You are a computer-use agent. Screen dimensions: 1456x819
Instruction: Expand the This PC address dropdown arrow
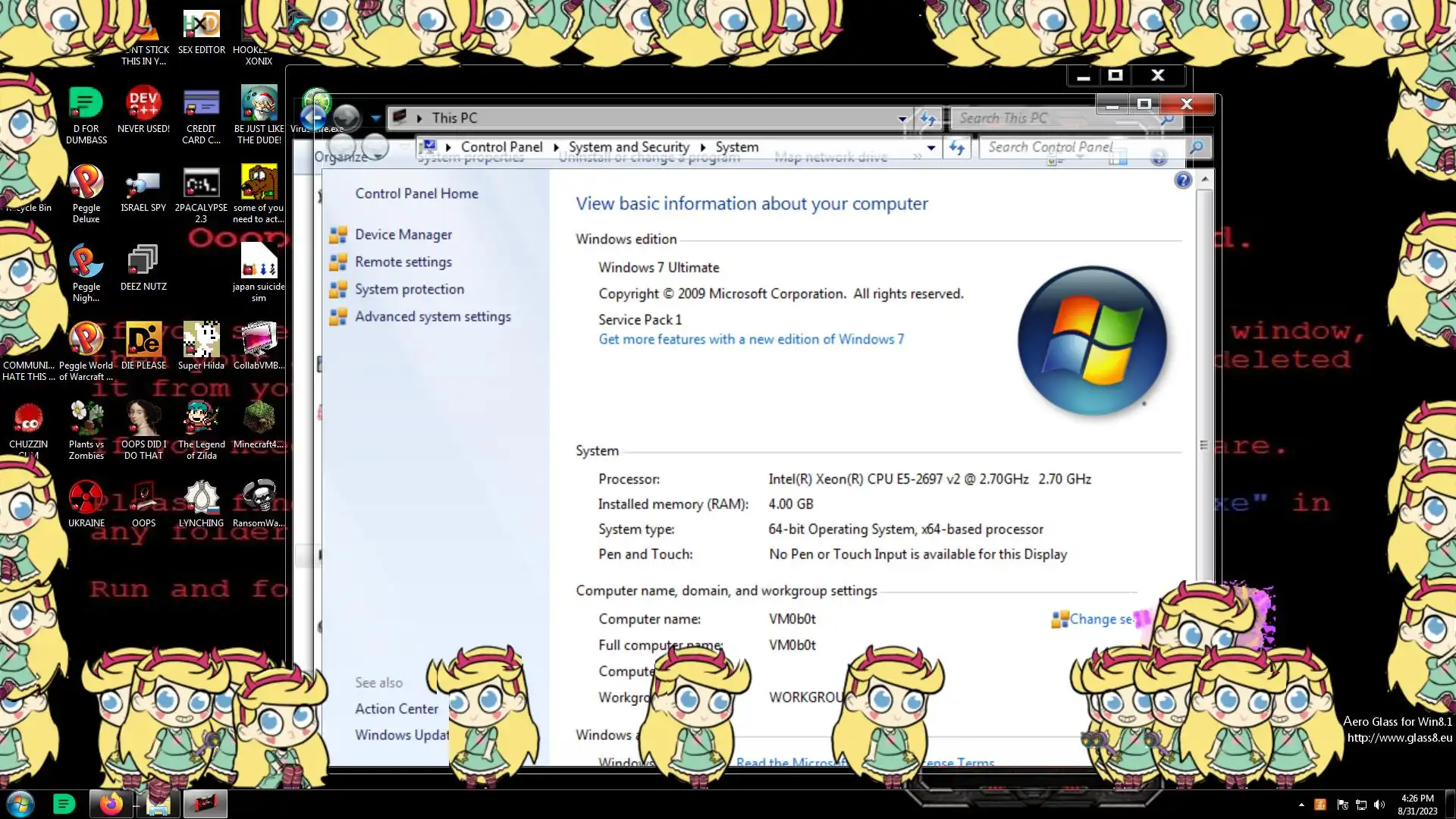[902, 118]
